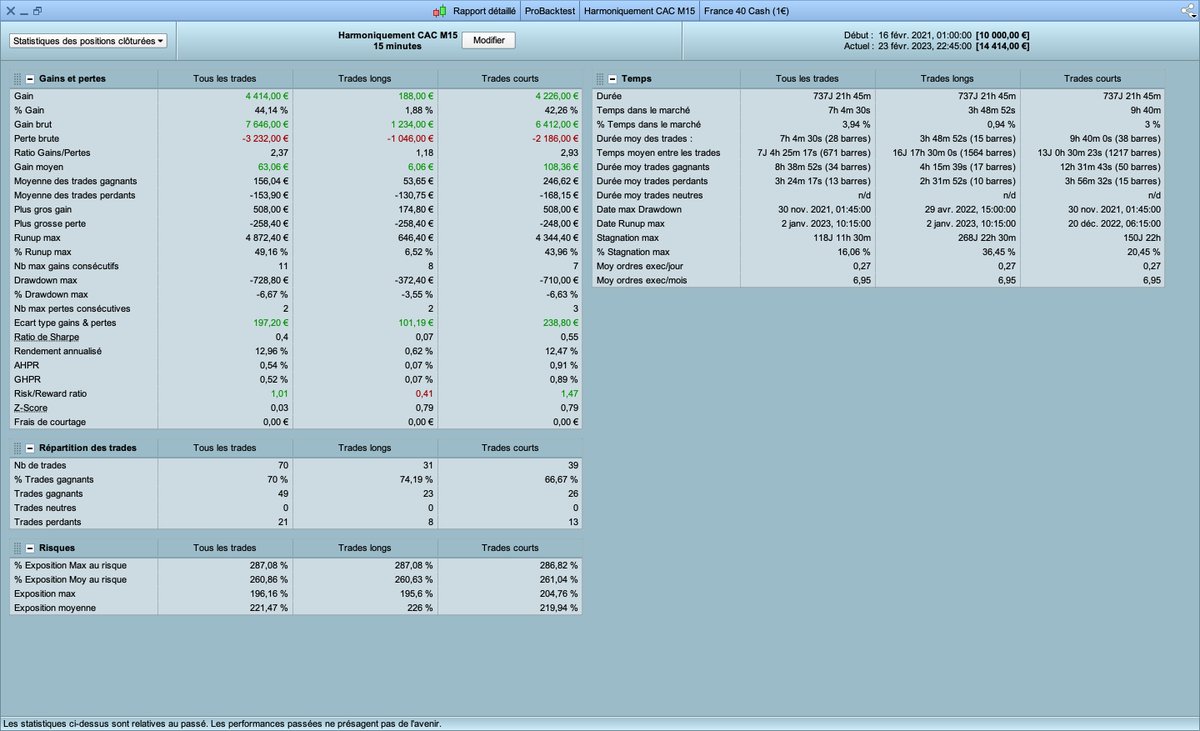
Task: Click the Modifier button
Action: point(489,40)
